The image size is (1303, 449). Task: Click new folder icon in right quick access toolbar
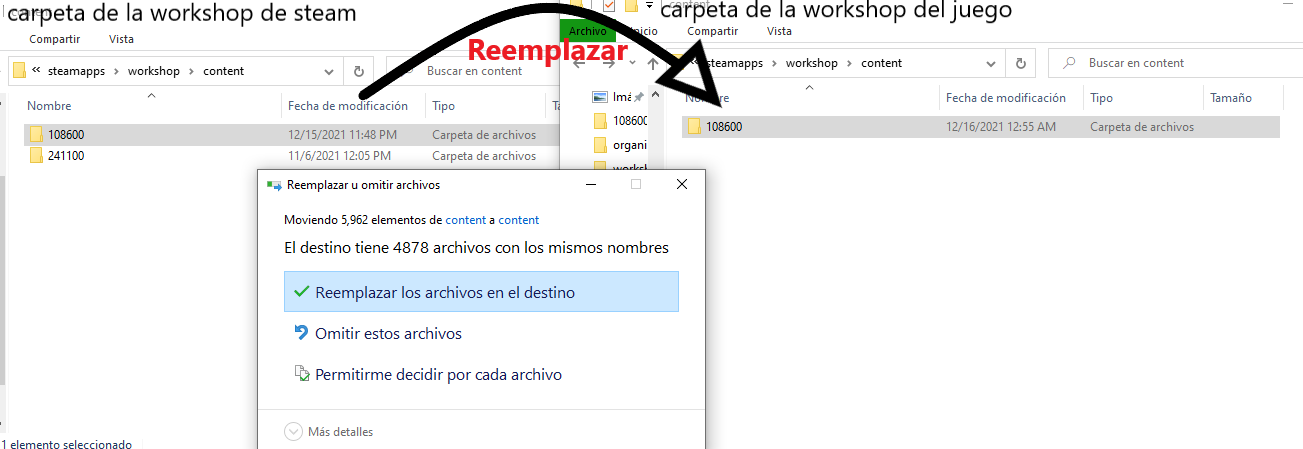(x=632, y=6)
